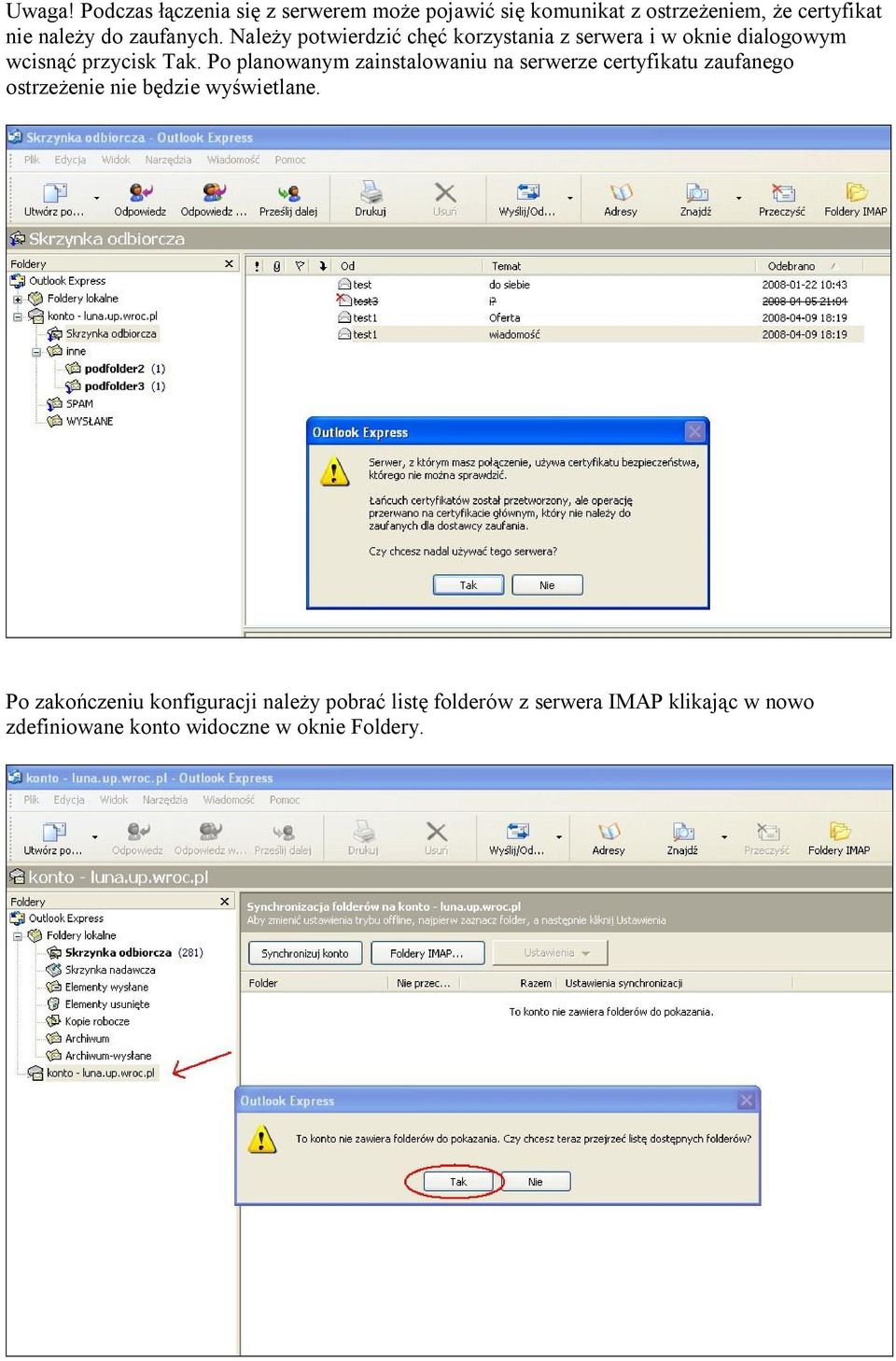The image size is (896, 1361).
Task: Click Wyślij/Od... icon in Skrzynka odbiorcza window
Action: click(x=527, y=192)
